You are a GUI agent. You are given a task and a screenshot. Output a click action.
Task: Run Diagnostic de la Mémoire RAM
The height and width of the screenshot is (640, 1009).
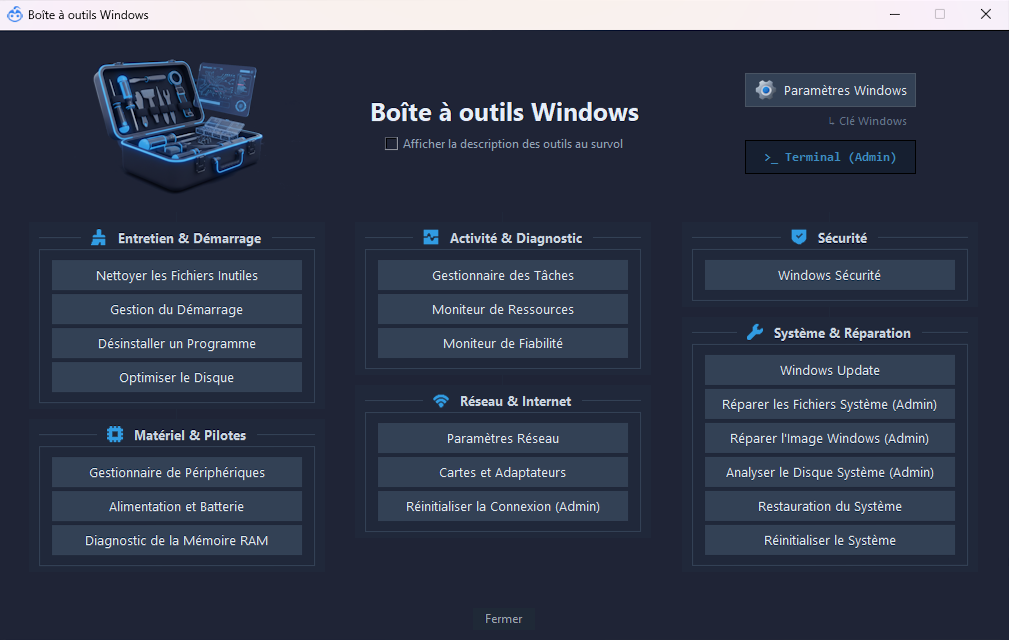pos(177,540)
